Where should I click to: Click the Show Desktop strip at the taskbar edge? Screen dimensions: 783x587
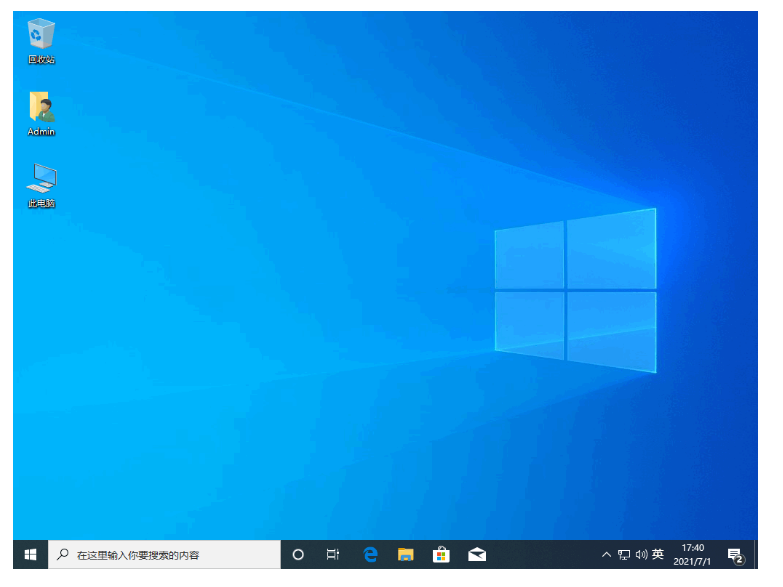pyautogui.click(x=756, y=554)
